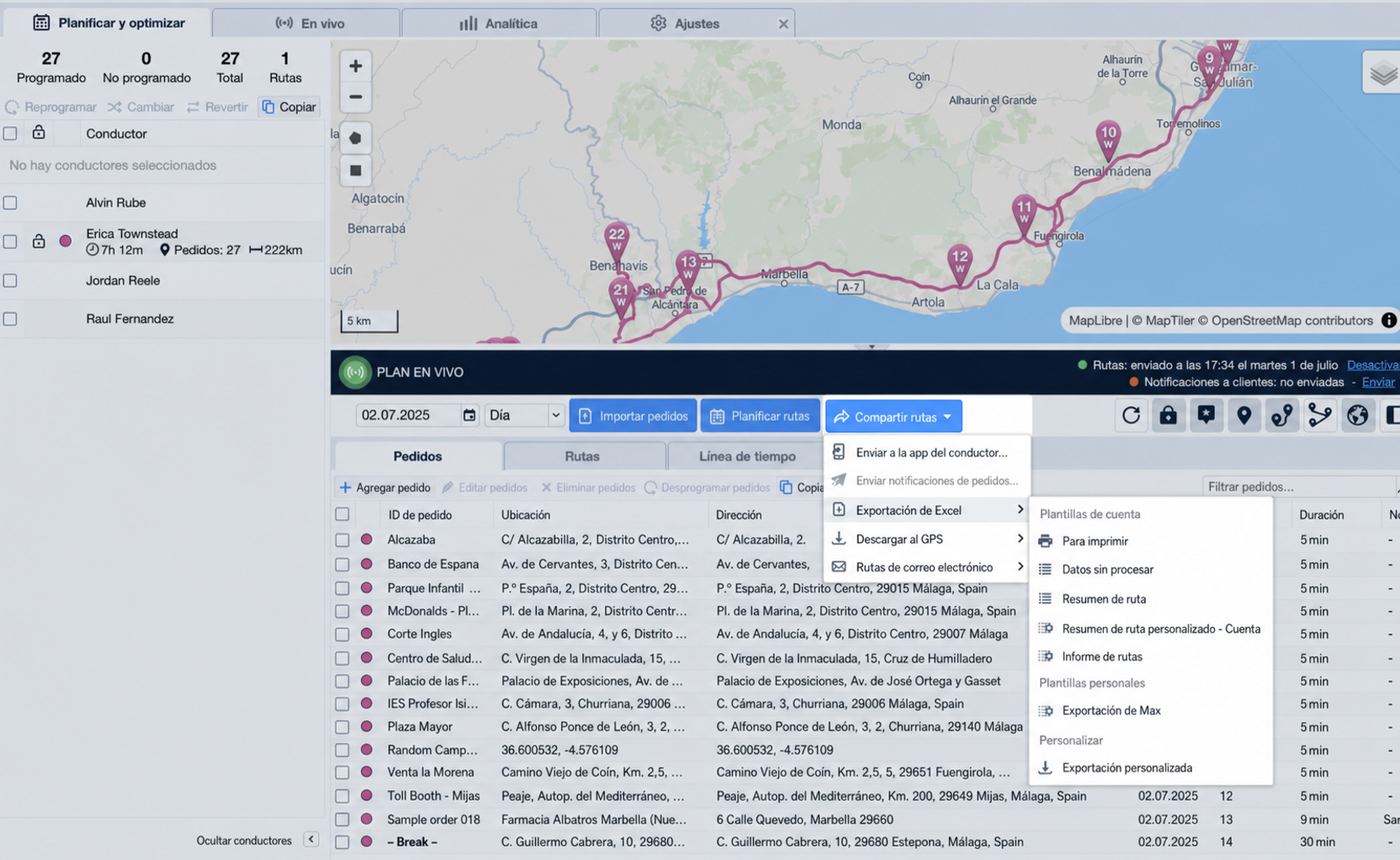Viewport: 1400px width, 860px height.
Task: Click the message star icon in toolbar
Action: (x=1206, y=415)
